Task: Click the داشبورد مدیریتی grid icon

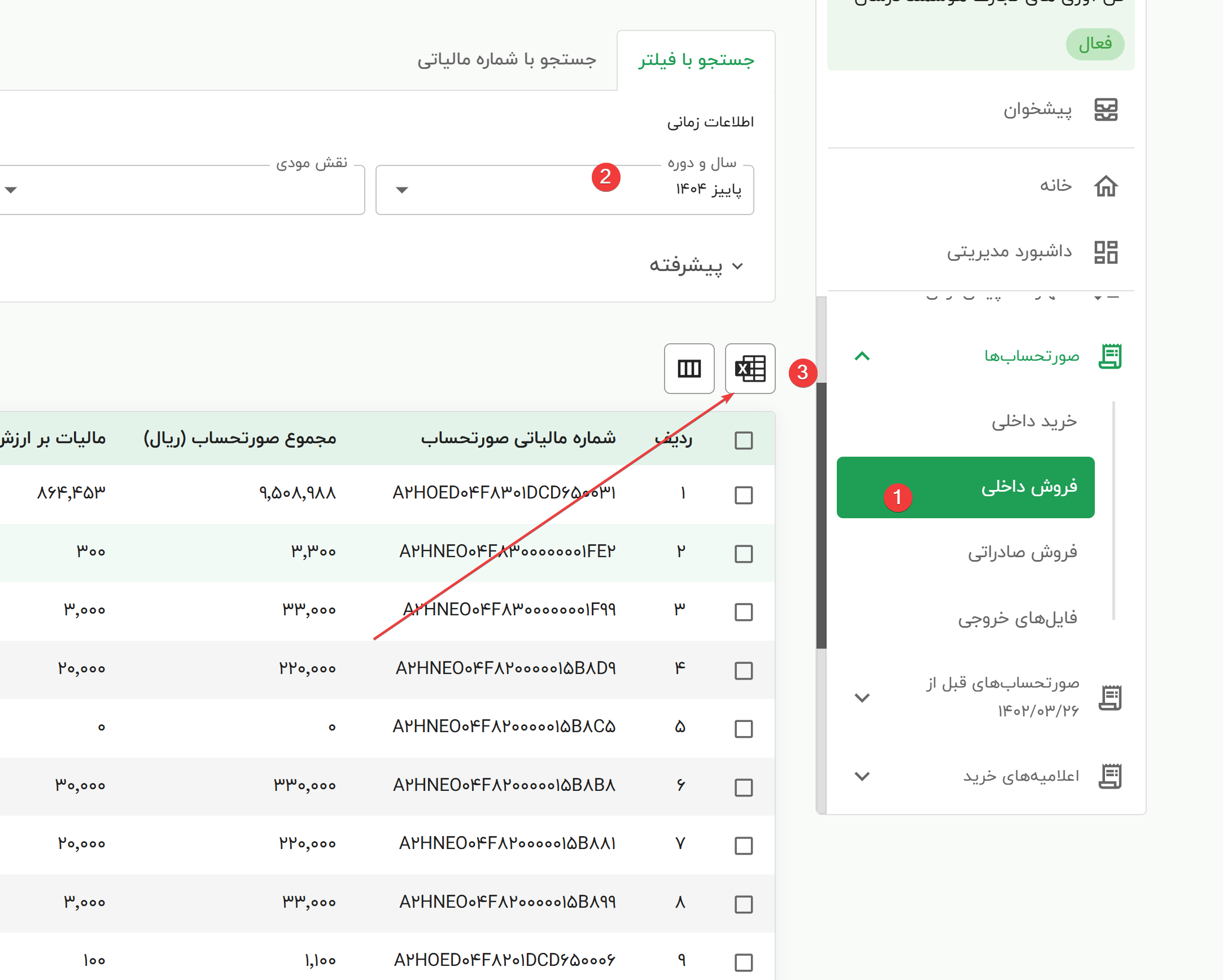Action: click(1105, 252)
